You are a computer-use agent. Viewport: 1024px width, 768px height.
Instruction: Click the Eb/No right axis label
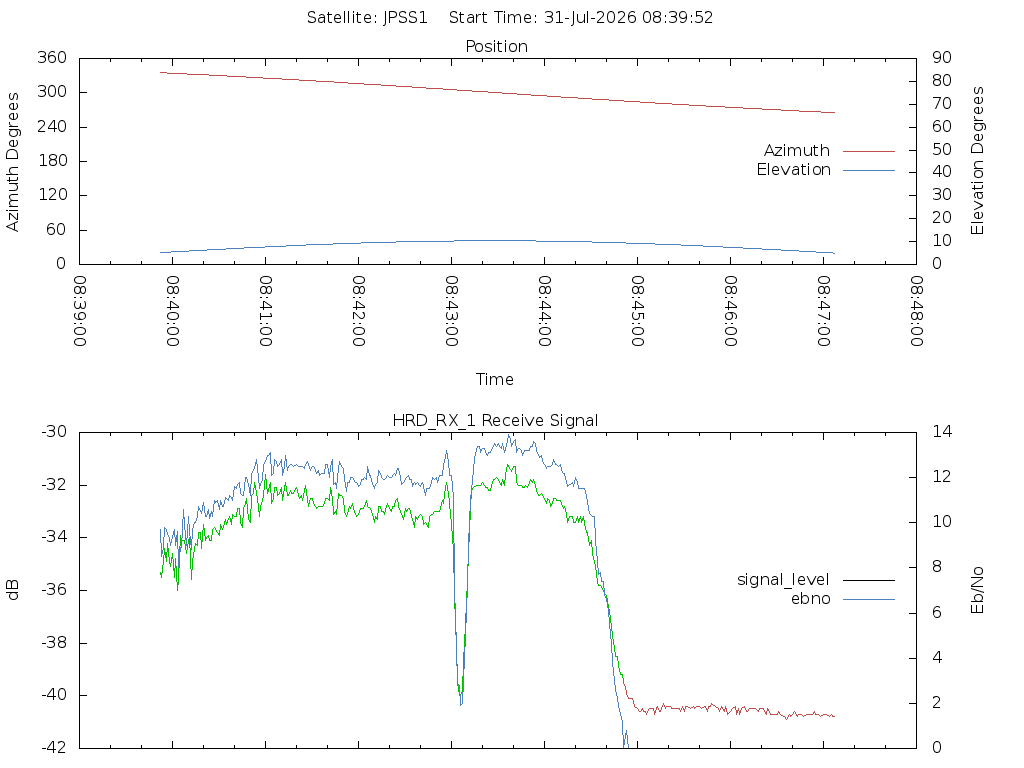(977, 590)
